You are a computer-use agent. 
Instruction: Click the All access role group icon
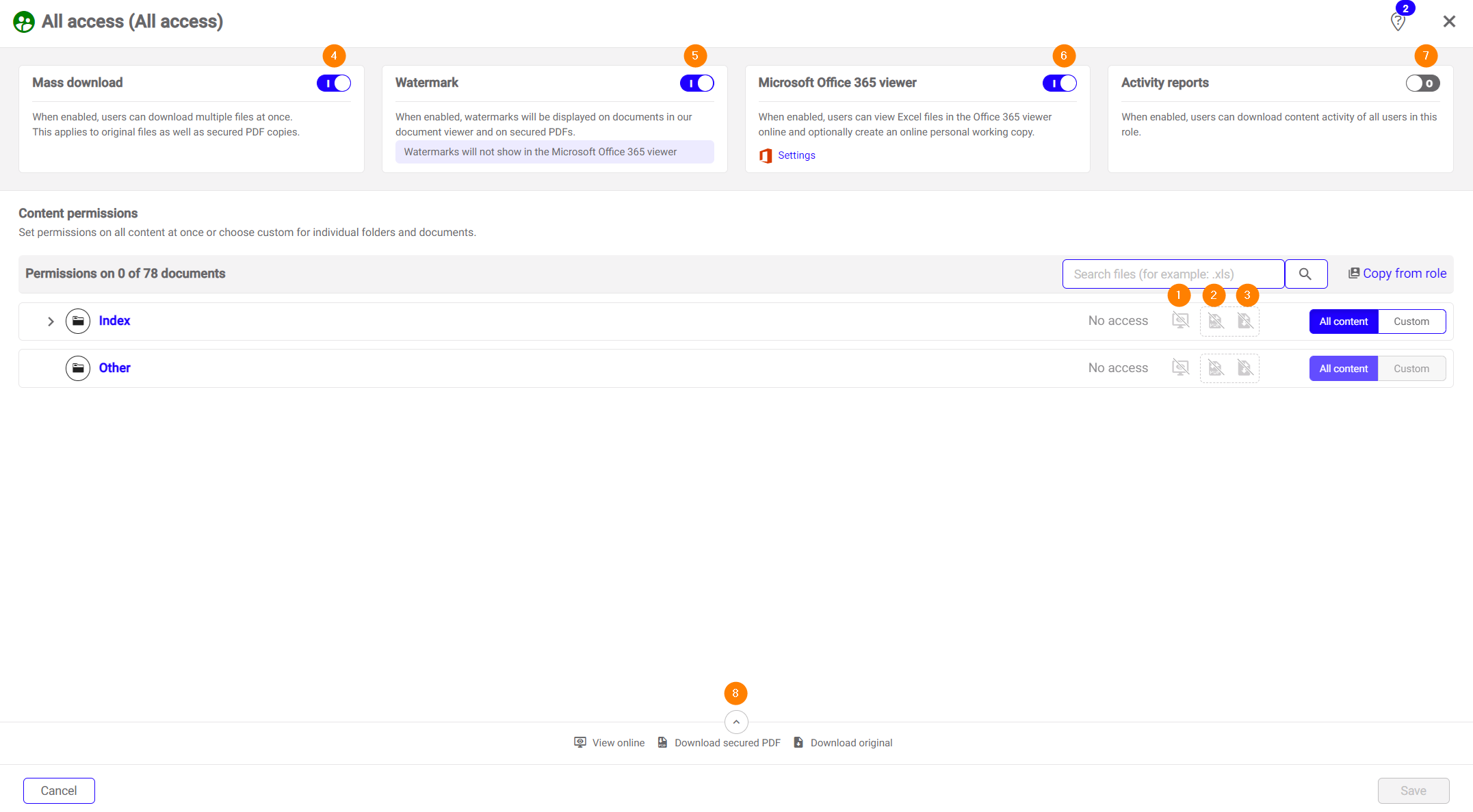[x=24, y=22]
